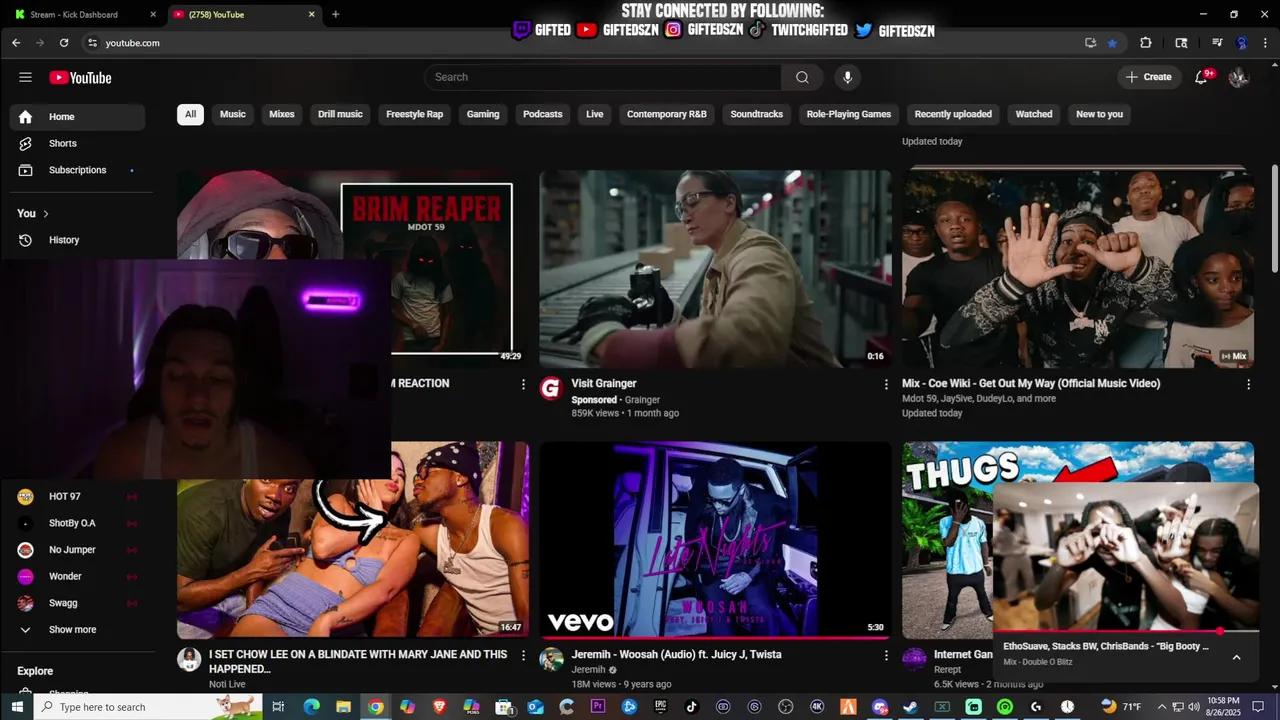Viewport: 1280px width, 720px height.
Task: Open Microsoft Edge from the taskbar
Action: tap(311, 707)
